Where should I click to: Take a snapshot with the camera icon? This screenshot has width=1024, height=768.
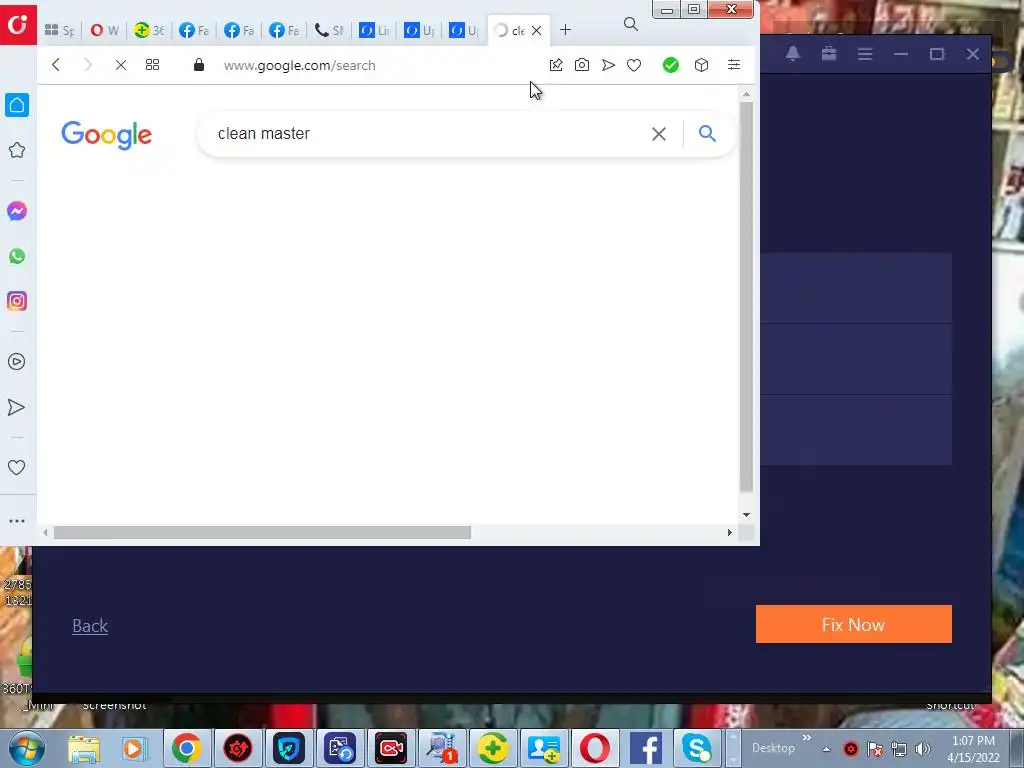point(582,65)
